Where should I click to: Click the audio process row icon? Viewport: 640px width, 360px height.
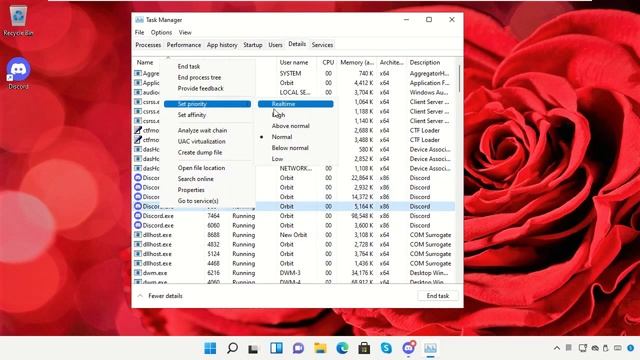(138, 92)
